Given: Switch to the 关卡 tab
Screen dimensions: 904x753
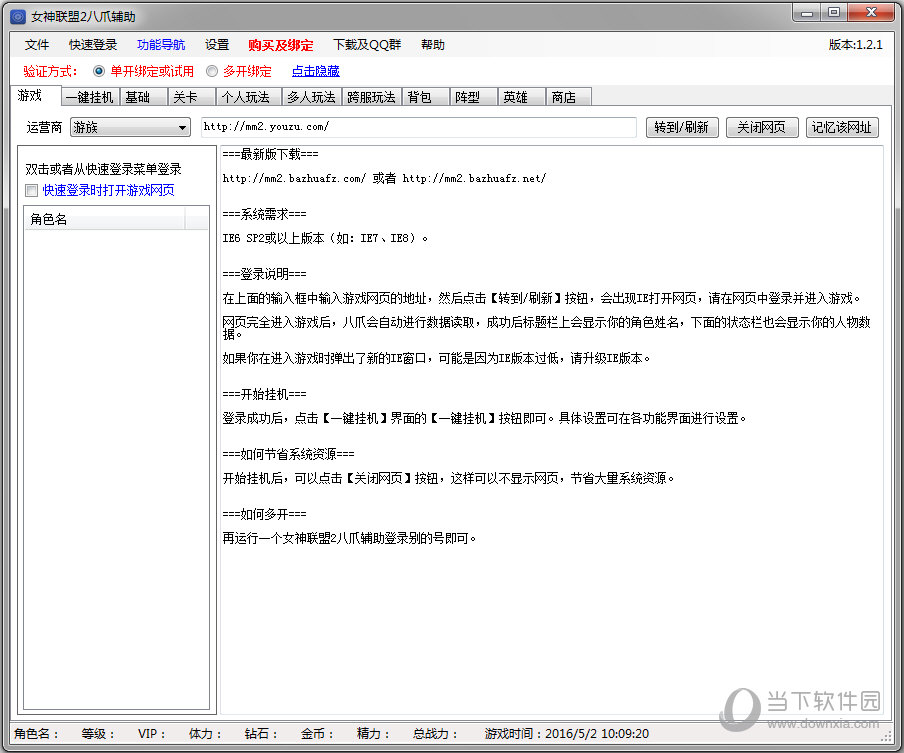Looking at the screenshot, I should coord(191,97).
